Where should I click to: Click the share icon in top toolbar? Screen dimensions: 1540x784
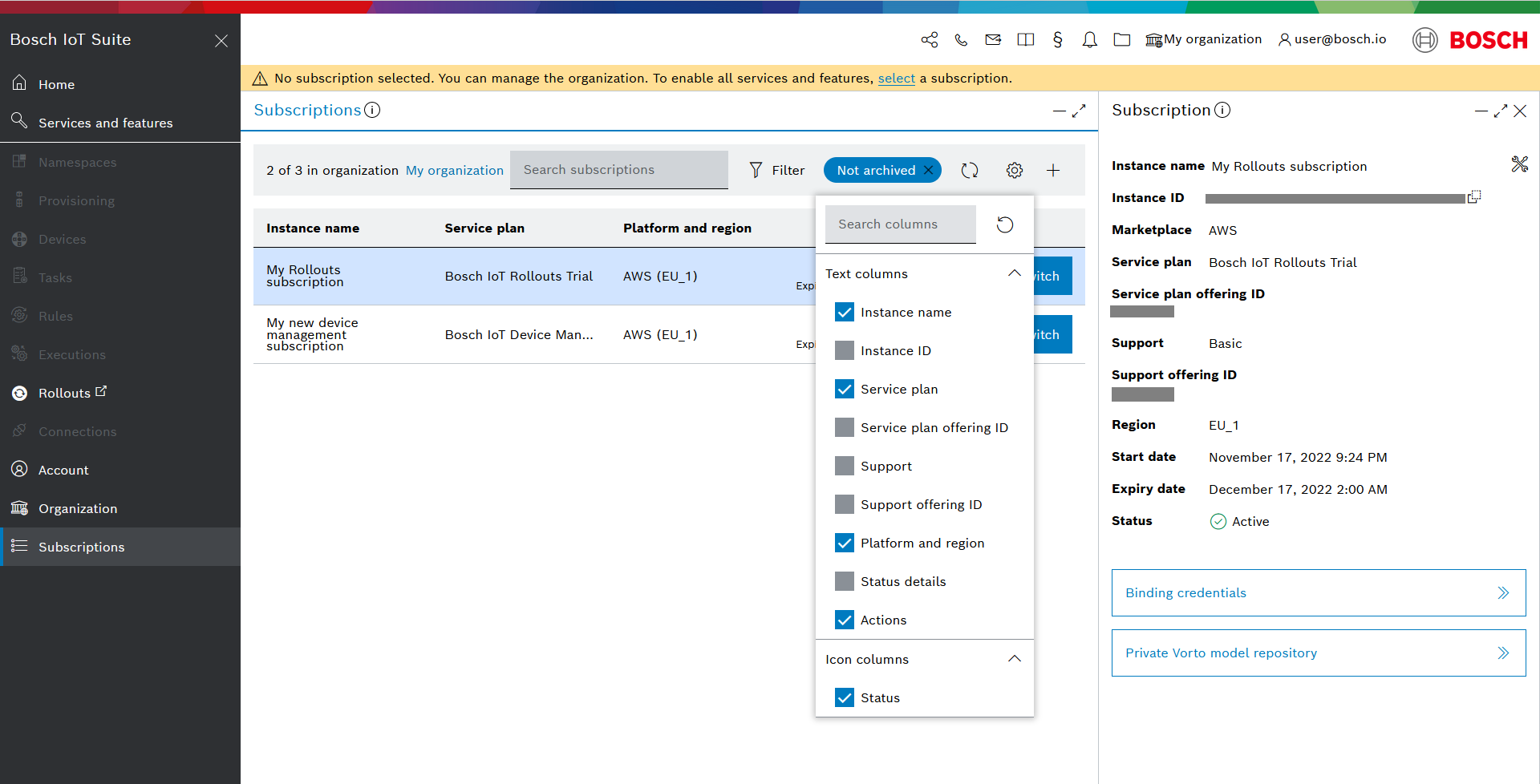pos(930,39)
